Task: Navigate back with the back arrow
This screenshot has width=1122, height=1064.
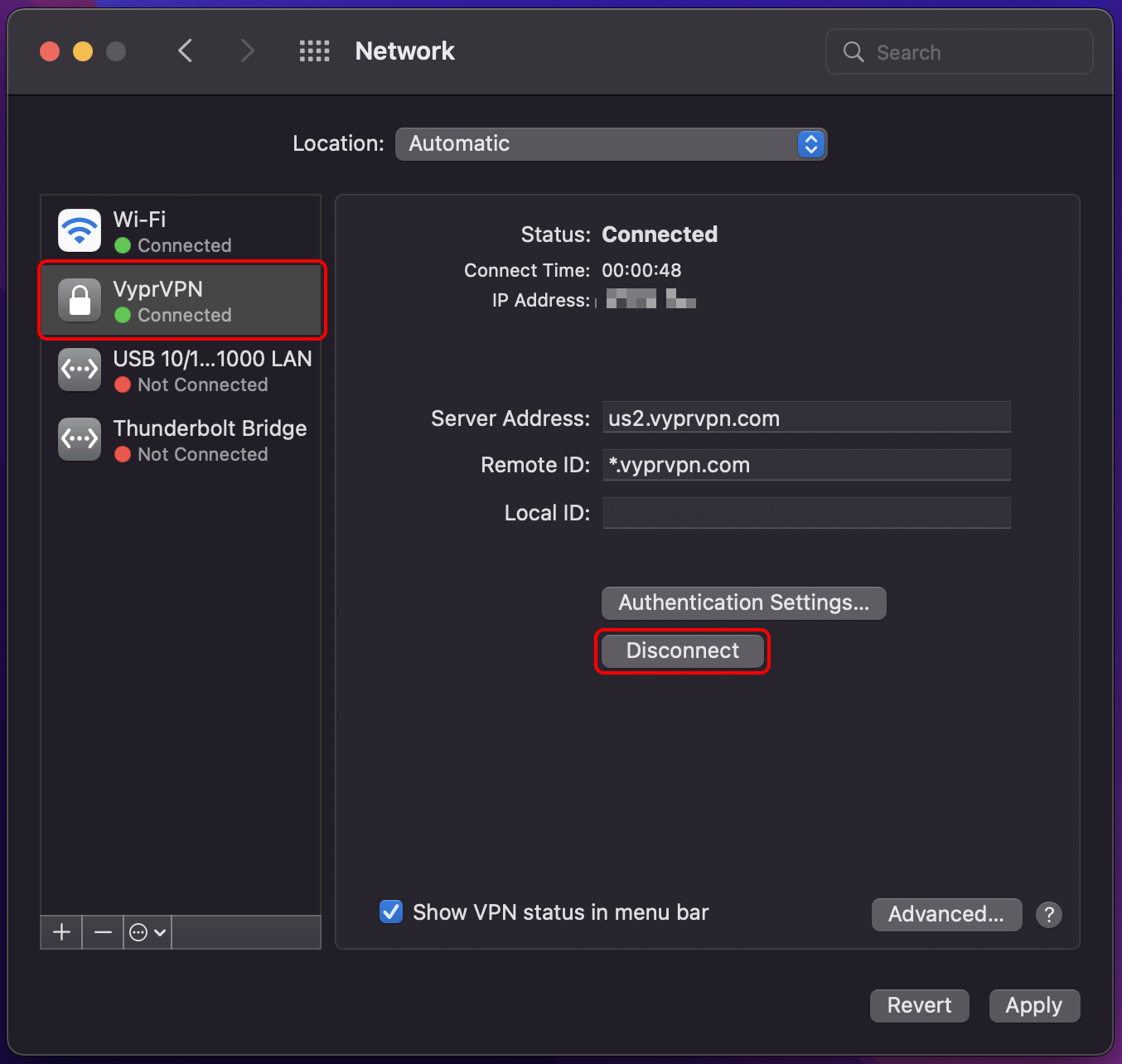Action: click(185, 51)
